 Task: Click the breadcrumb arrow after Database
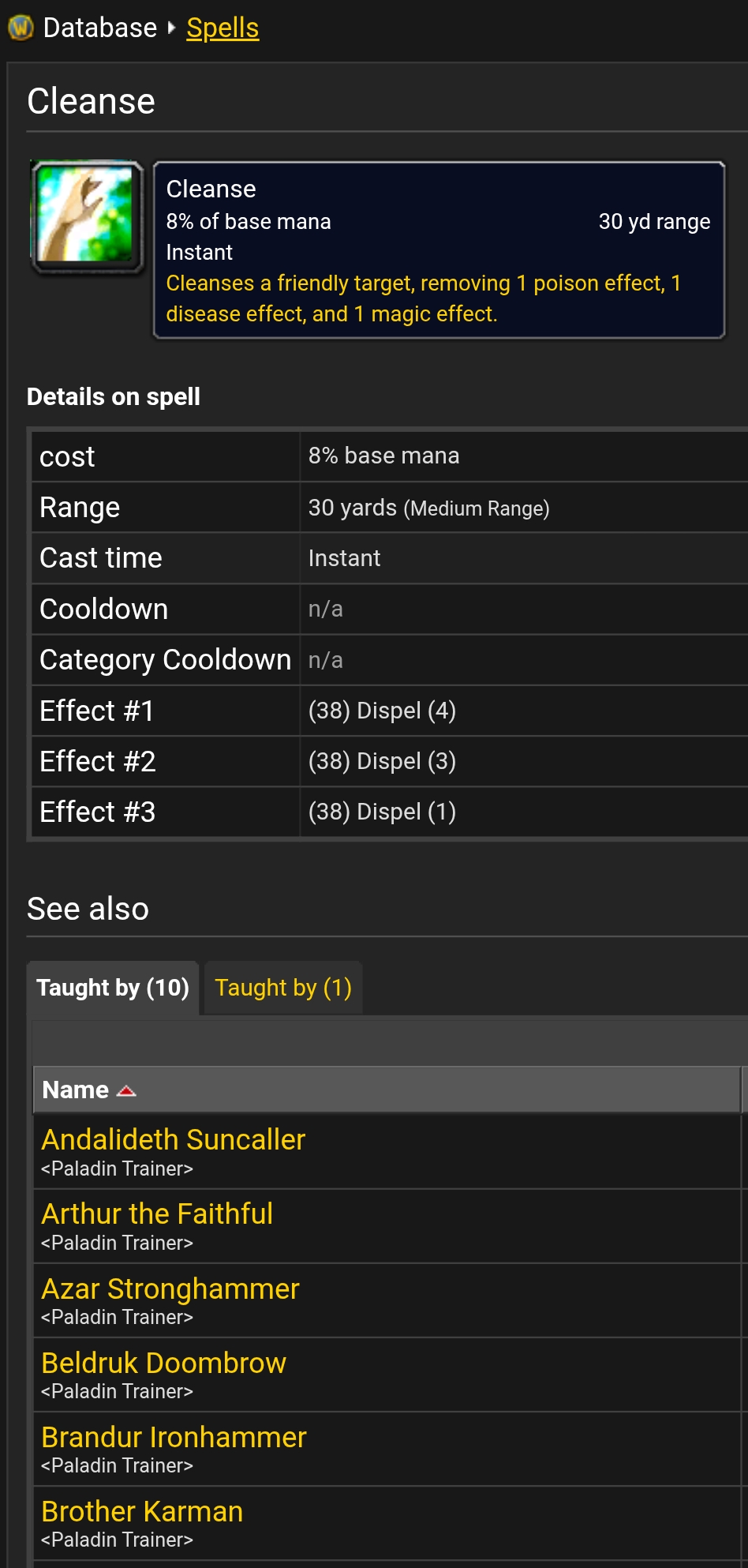(172, 28)
